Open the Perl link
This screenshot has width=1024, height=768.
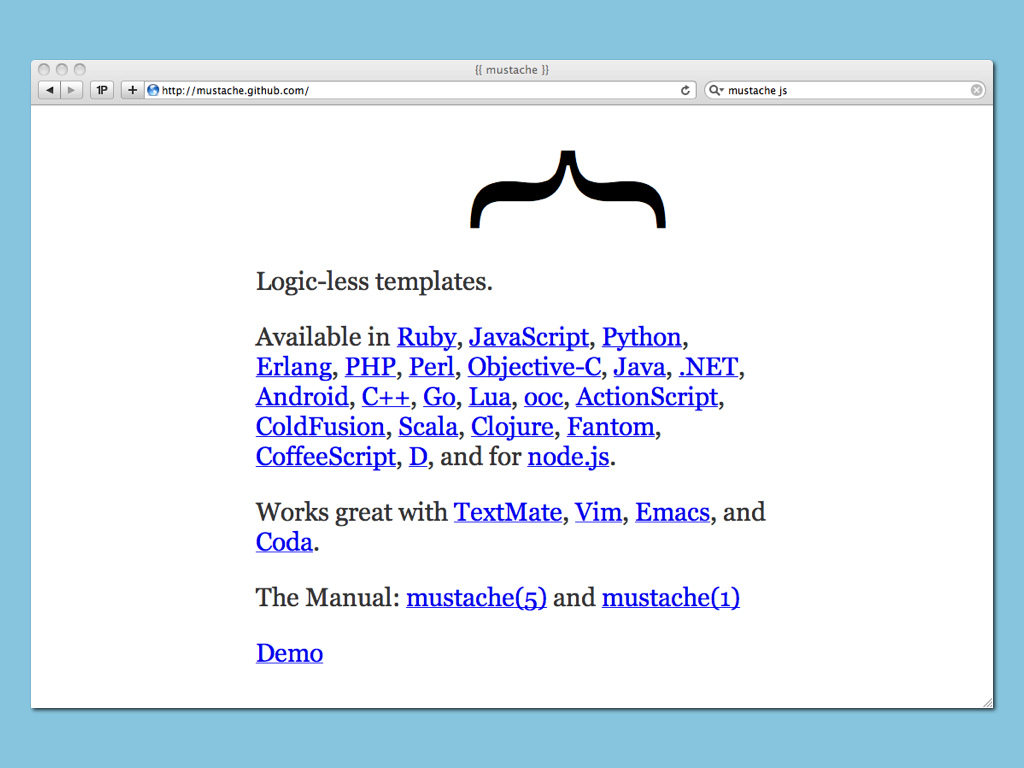pos(431,367)
